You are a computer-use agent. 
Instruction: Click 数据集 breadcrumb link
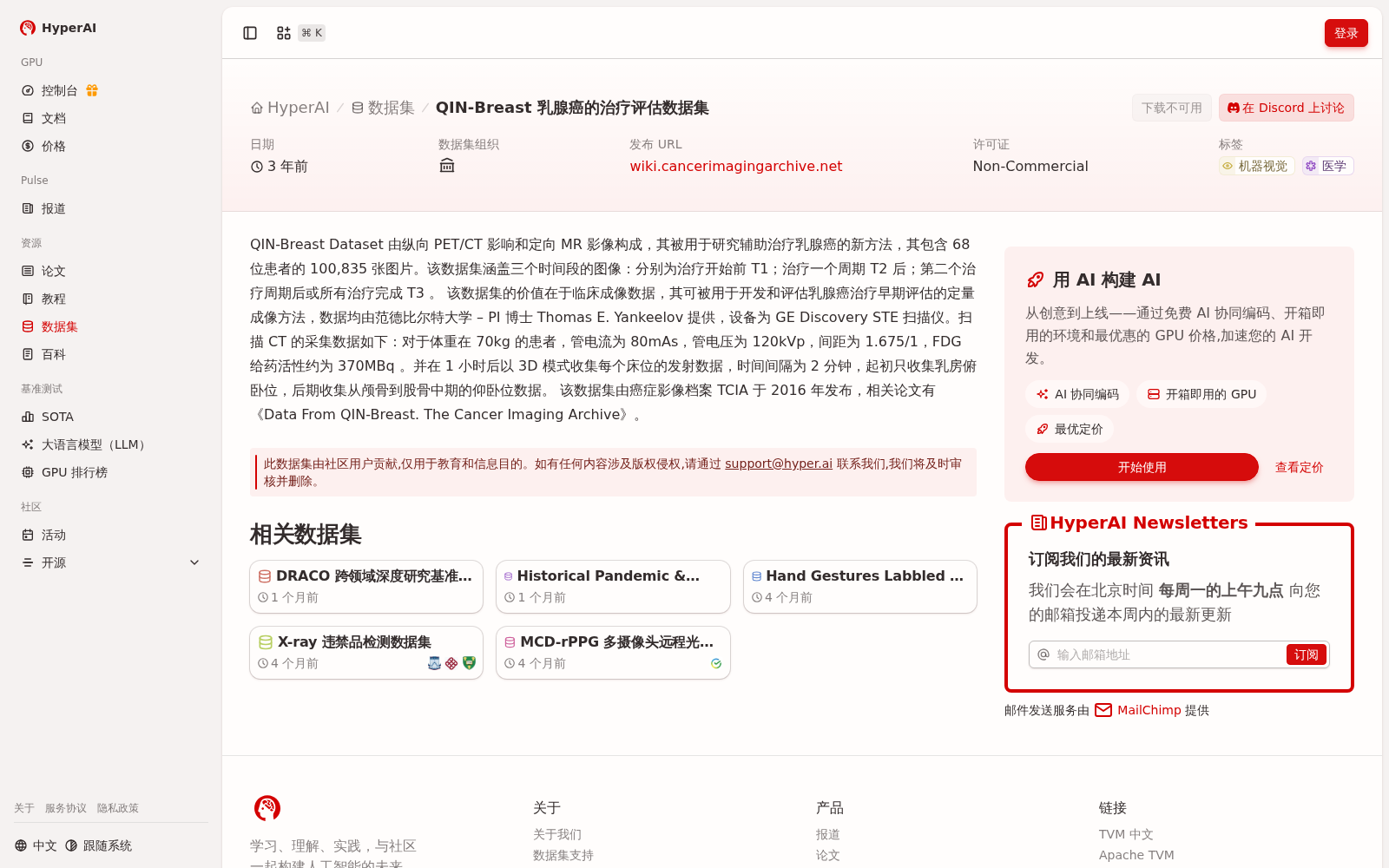coord(383,108)
